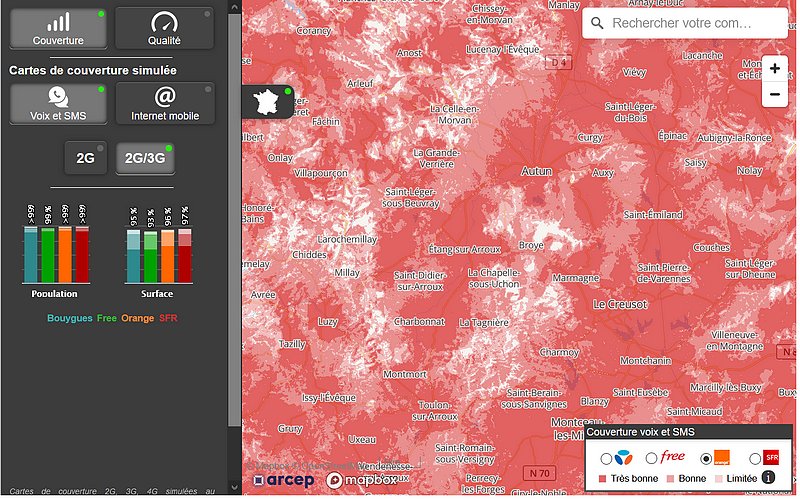
Task: Select the Couverture tab with signal bars
Action: point(58,29)
